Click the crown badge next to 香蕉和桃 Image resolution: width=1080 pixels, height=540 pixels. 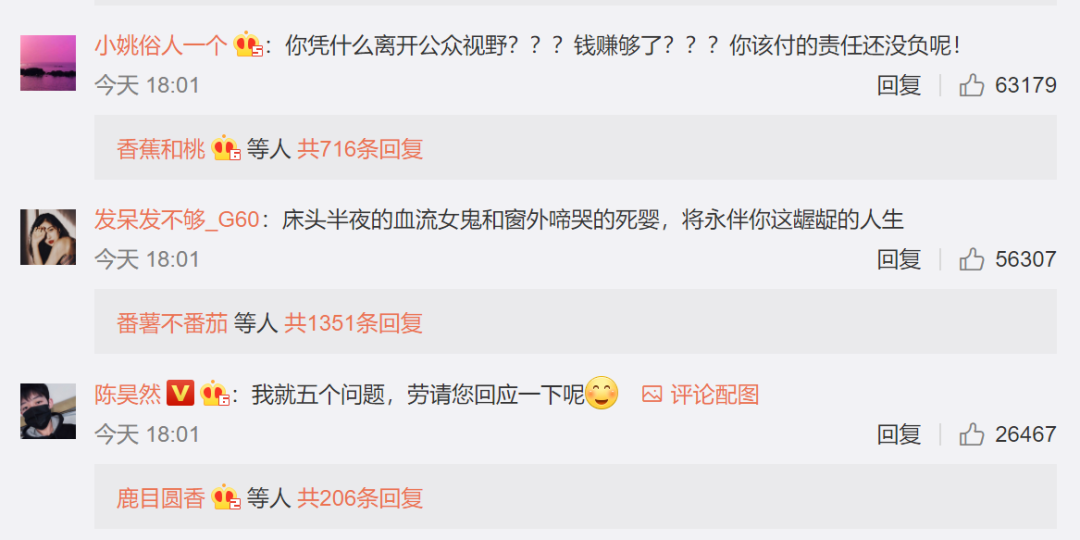225,149
